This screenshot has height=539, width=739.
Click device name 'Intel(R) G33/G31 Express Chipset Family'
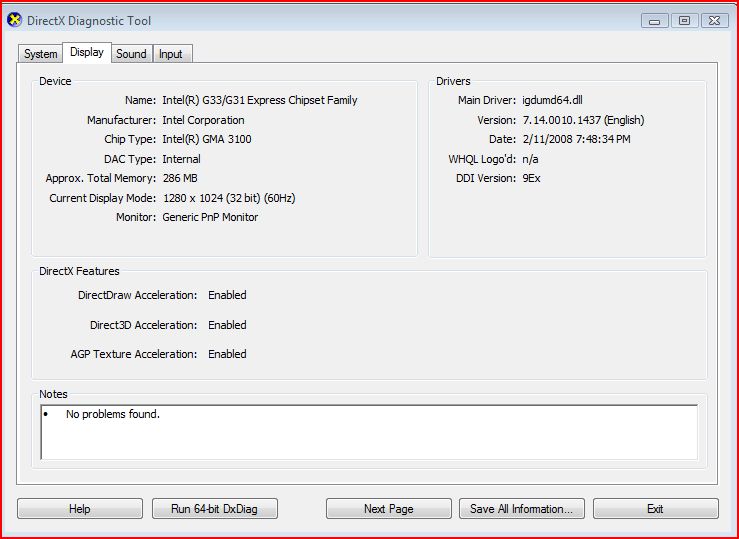[x=260, y=100]
